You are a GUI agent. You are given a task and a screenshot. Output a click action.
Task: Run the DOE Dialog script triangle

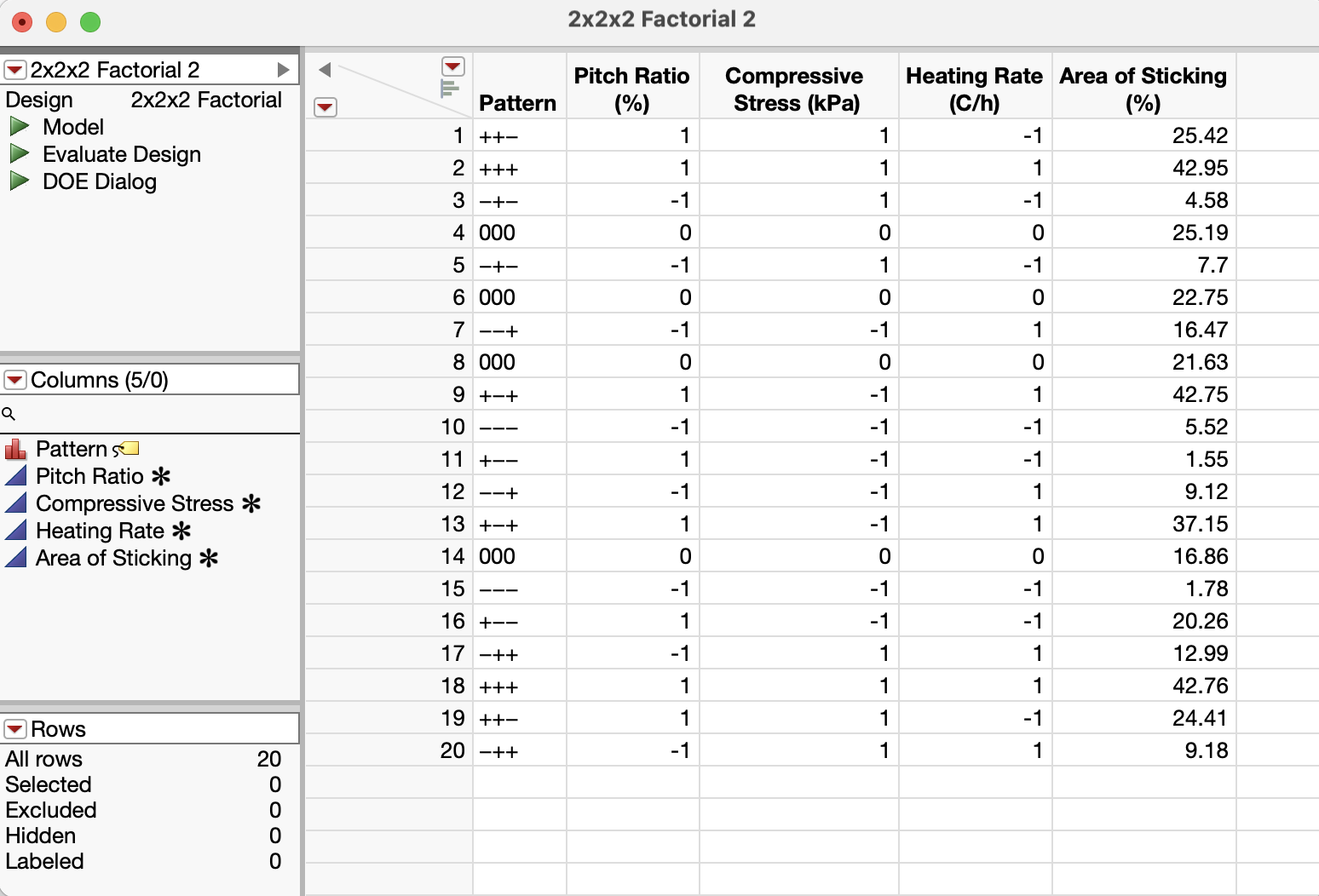tap(19, 181)
